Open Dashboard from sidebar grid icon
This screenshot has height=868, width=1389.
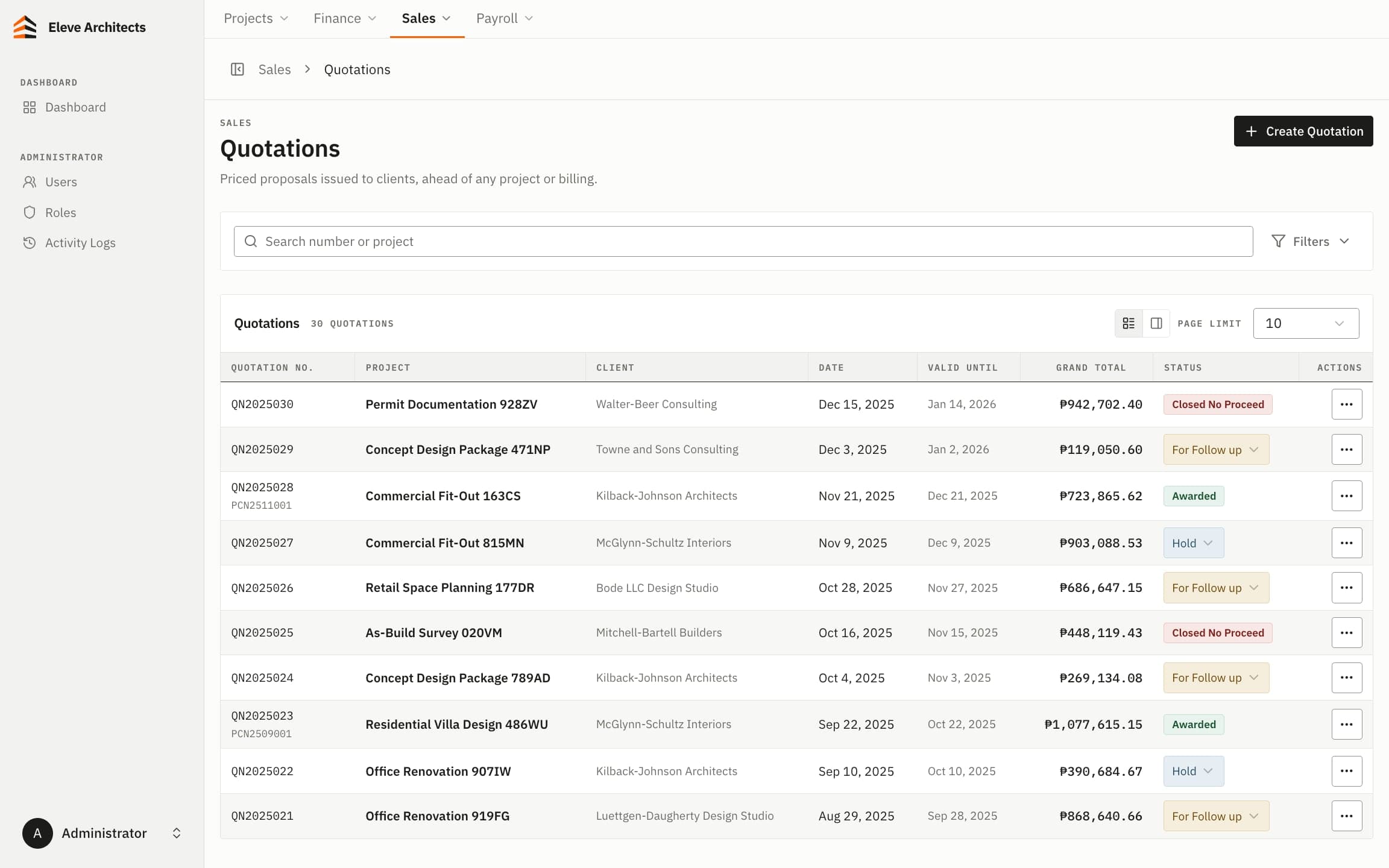(30, 107)
